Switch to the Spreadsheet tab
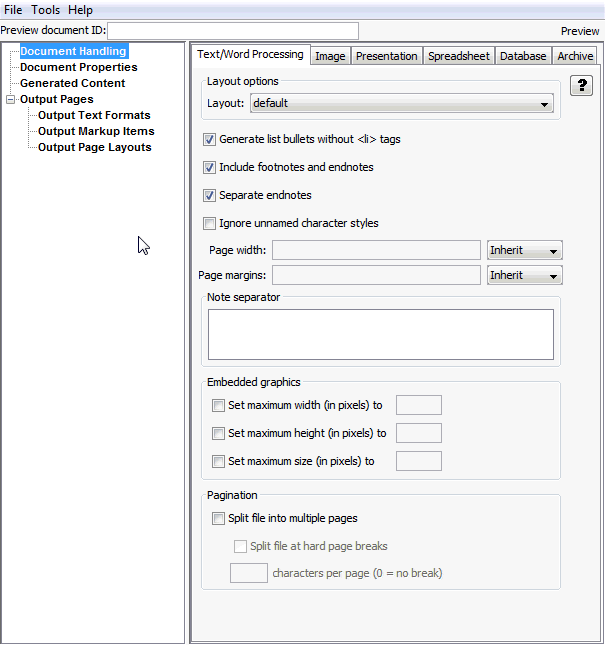605x645 pixels. click(x=459, y=56)
